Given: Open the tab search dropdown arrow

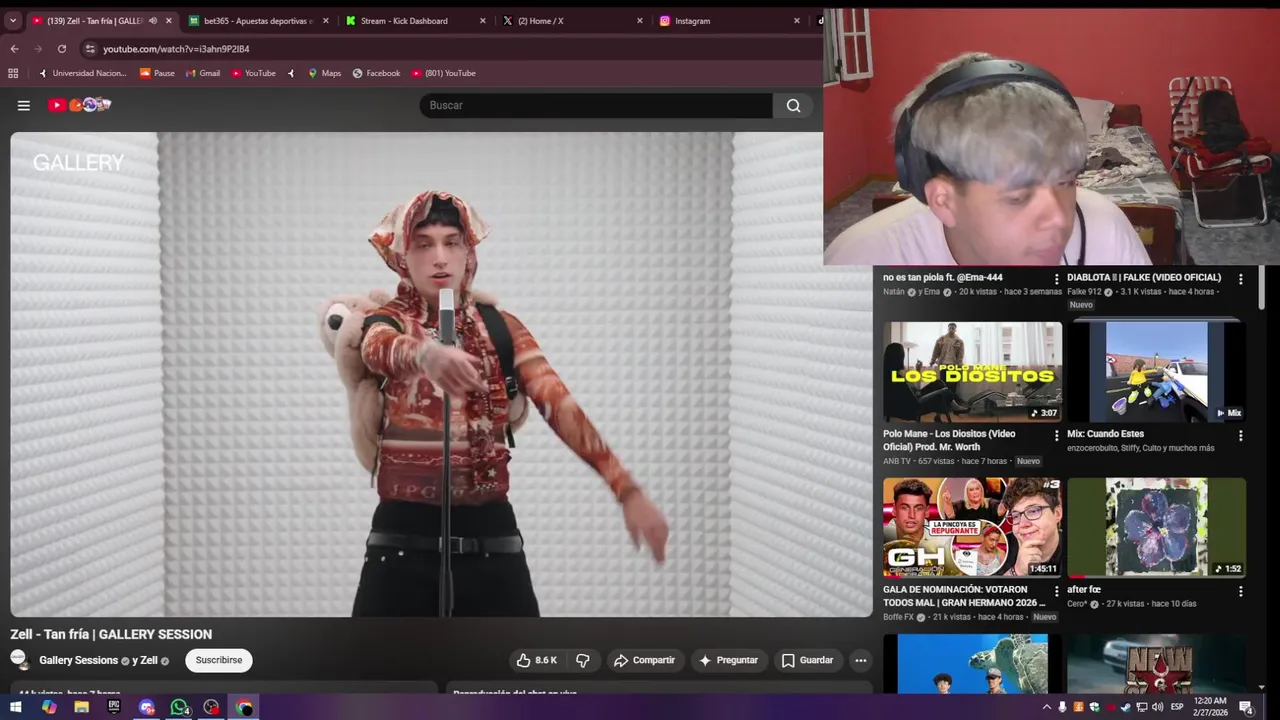Looking at the screenshot, I should click(x=13, y=20).
